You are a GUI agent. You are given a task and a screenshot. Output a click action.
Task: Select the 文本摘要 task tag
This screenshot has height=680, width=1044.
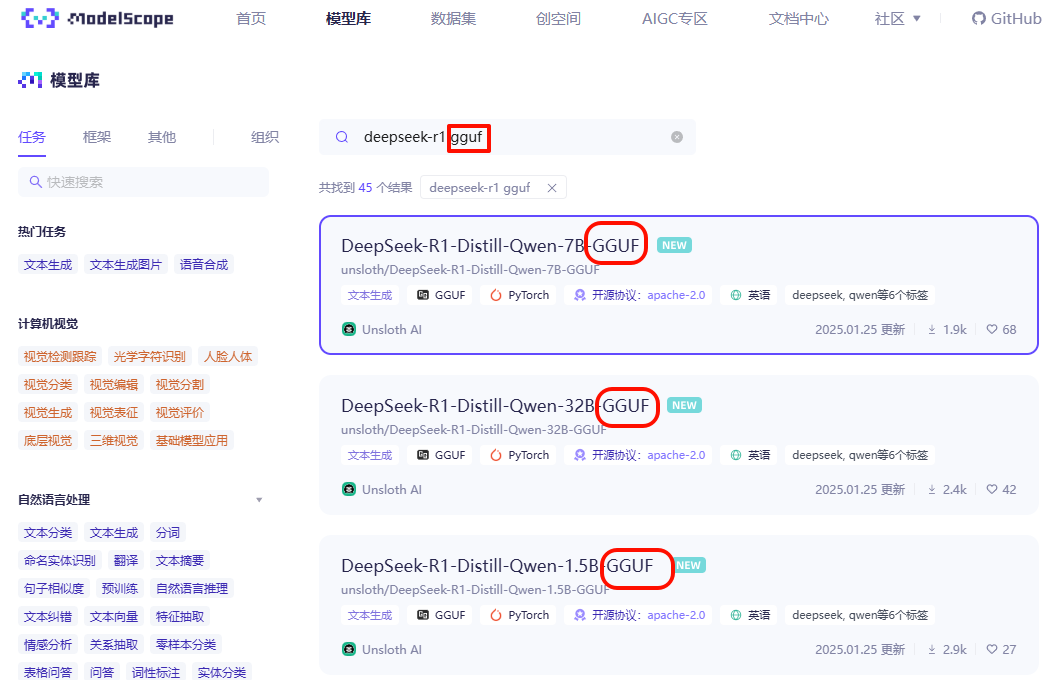pyautogui.click(x=180, y=560)
